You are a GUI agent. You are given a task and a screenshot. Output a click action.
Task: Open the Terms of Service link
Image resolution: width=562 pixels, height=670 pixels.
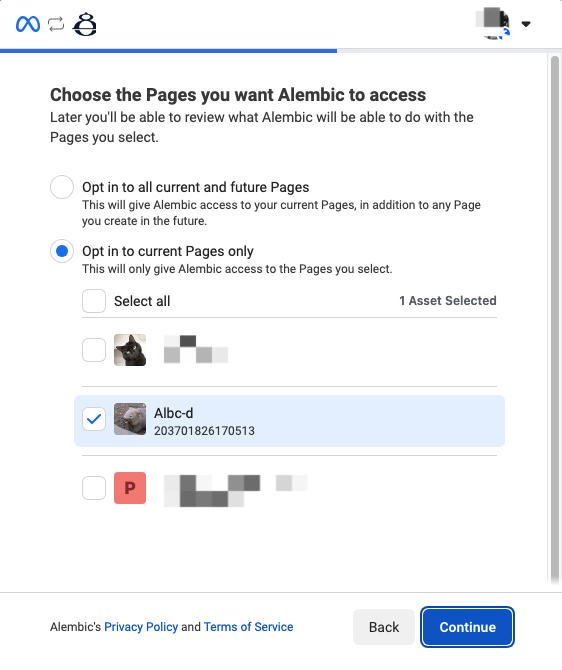point(248,627)
